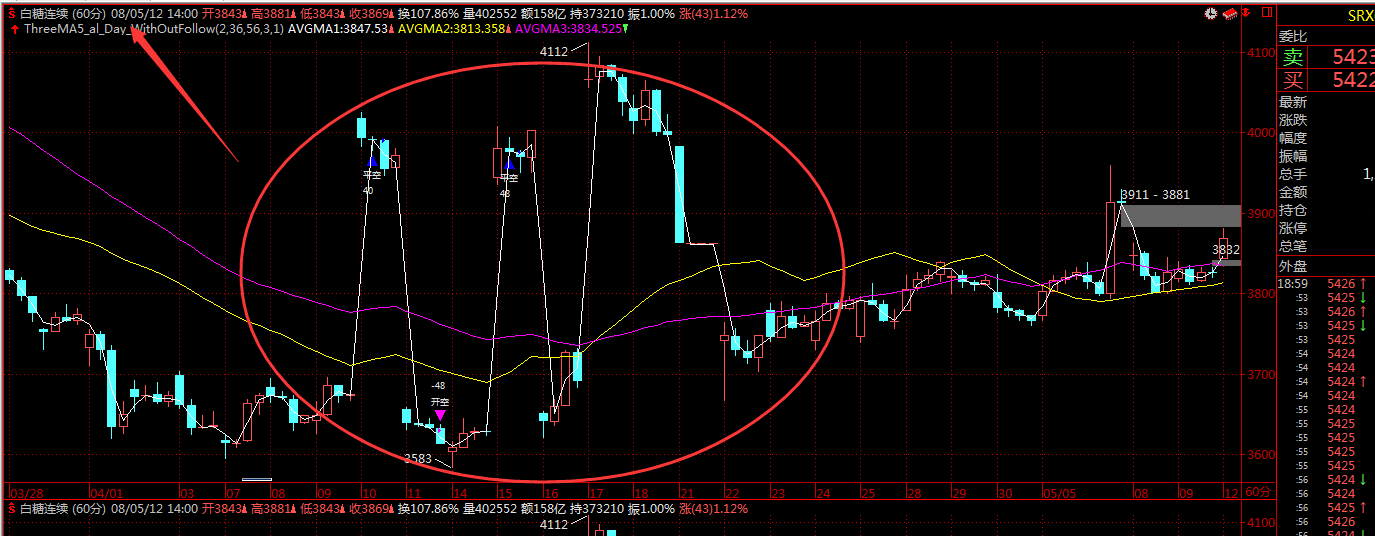Click the blue 平空 arrow marker labeled 40
Image resolution: width=1375 pixels, height=536 pixels.
click(372, 159)
